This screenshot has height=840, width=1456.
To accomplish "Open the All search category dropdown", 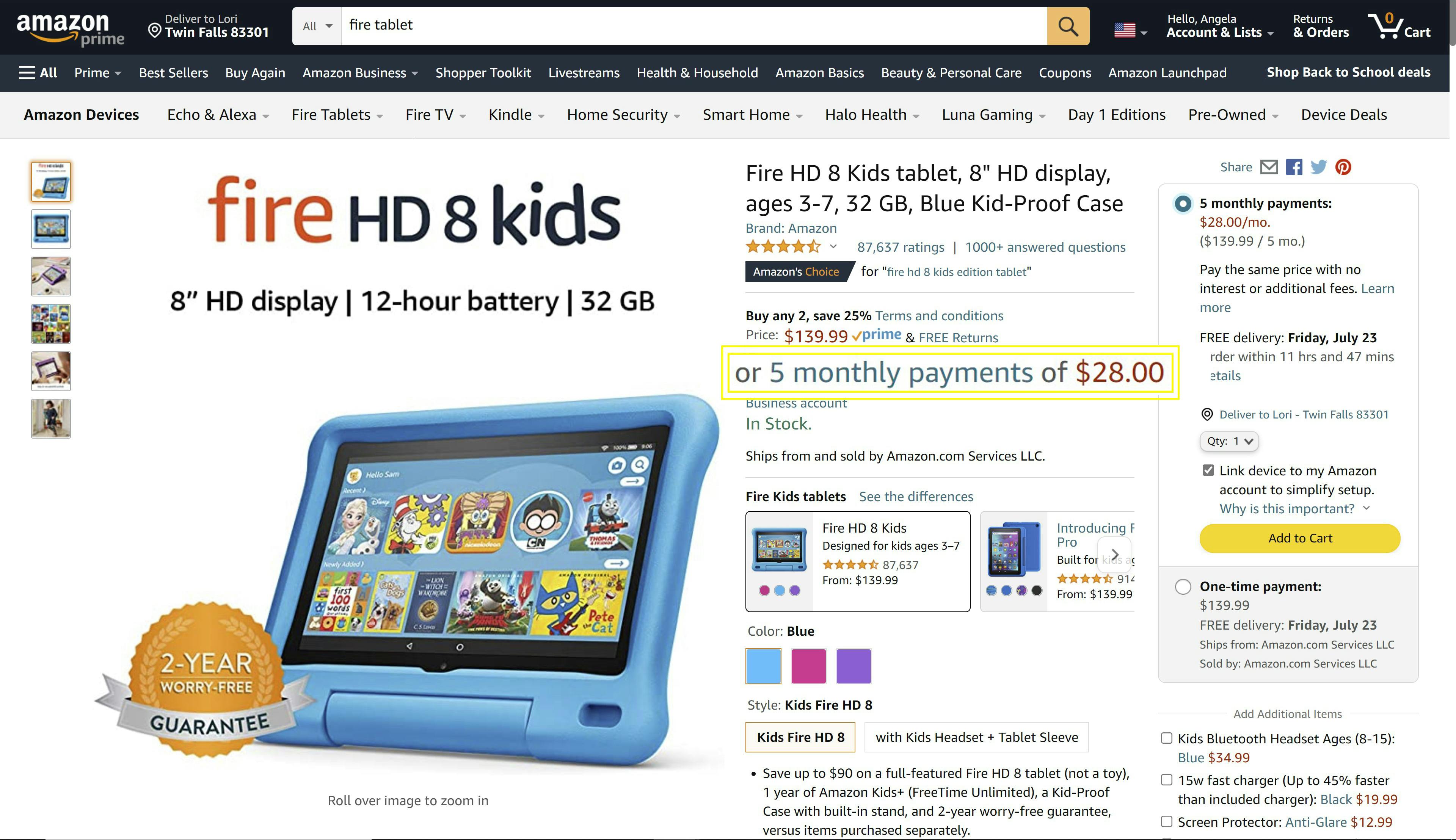I will pyautogui.click(x=317, y=26).
